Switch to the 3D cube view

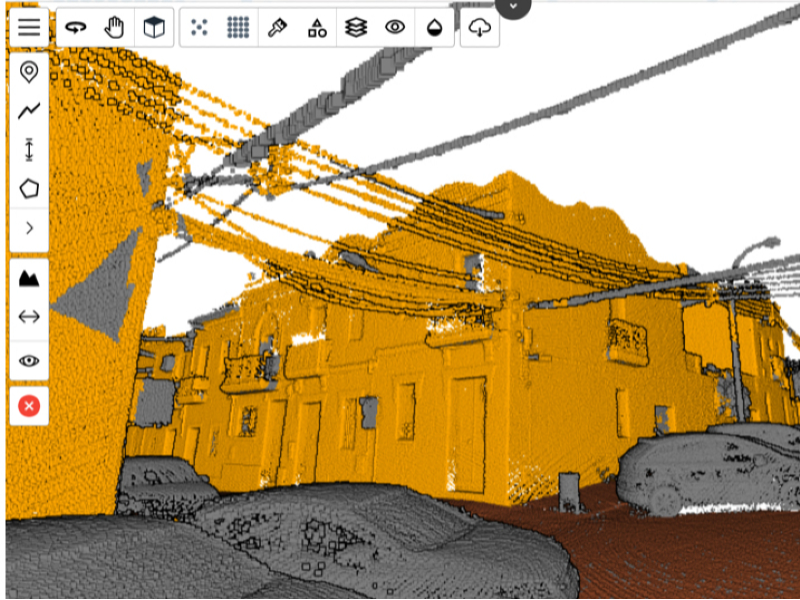(153, 28)
